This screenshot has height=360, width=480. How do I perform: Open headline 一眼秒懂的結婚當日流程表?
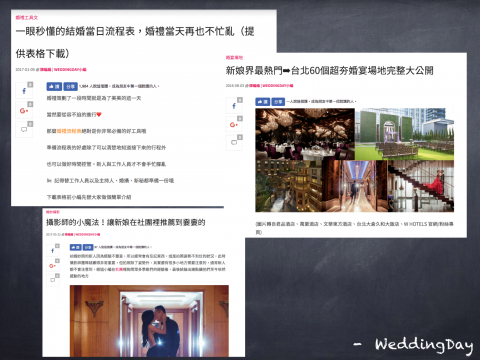click(x=135, y=42)
